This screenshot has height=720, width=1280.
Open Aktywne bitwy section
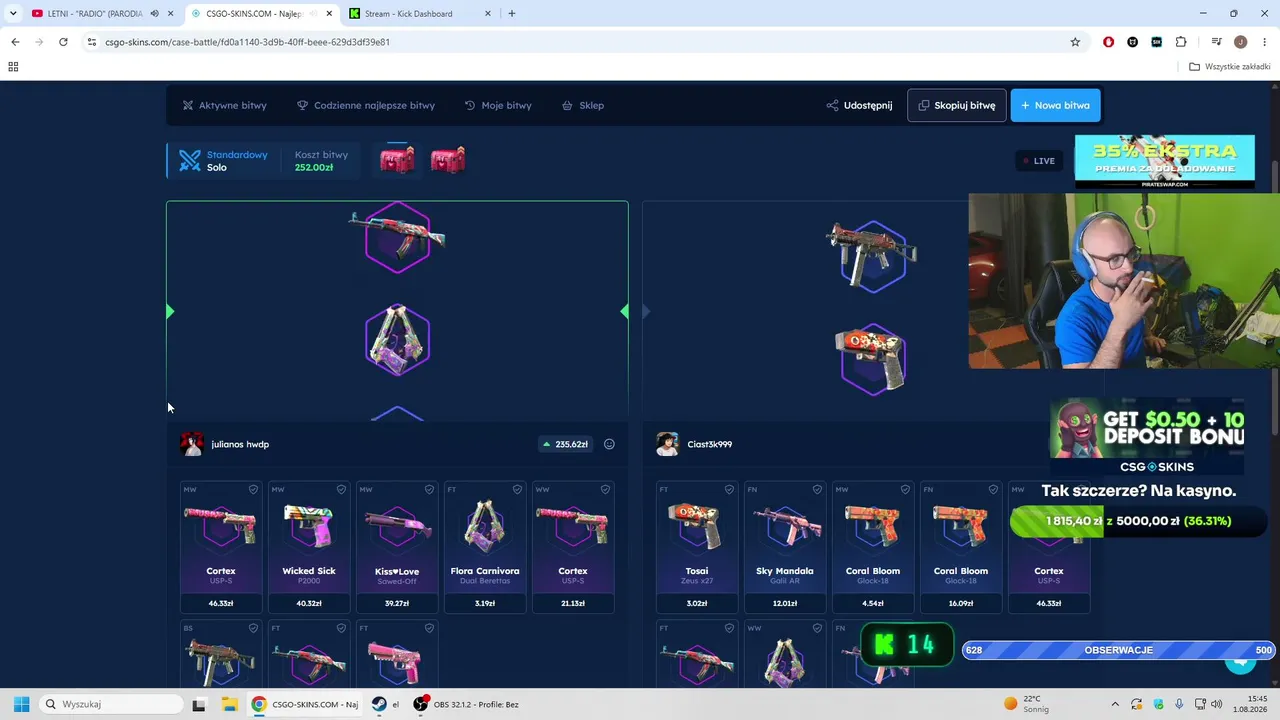click(225, 105)
